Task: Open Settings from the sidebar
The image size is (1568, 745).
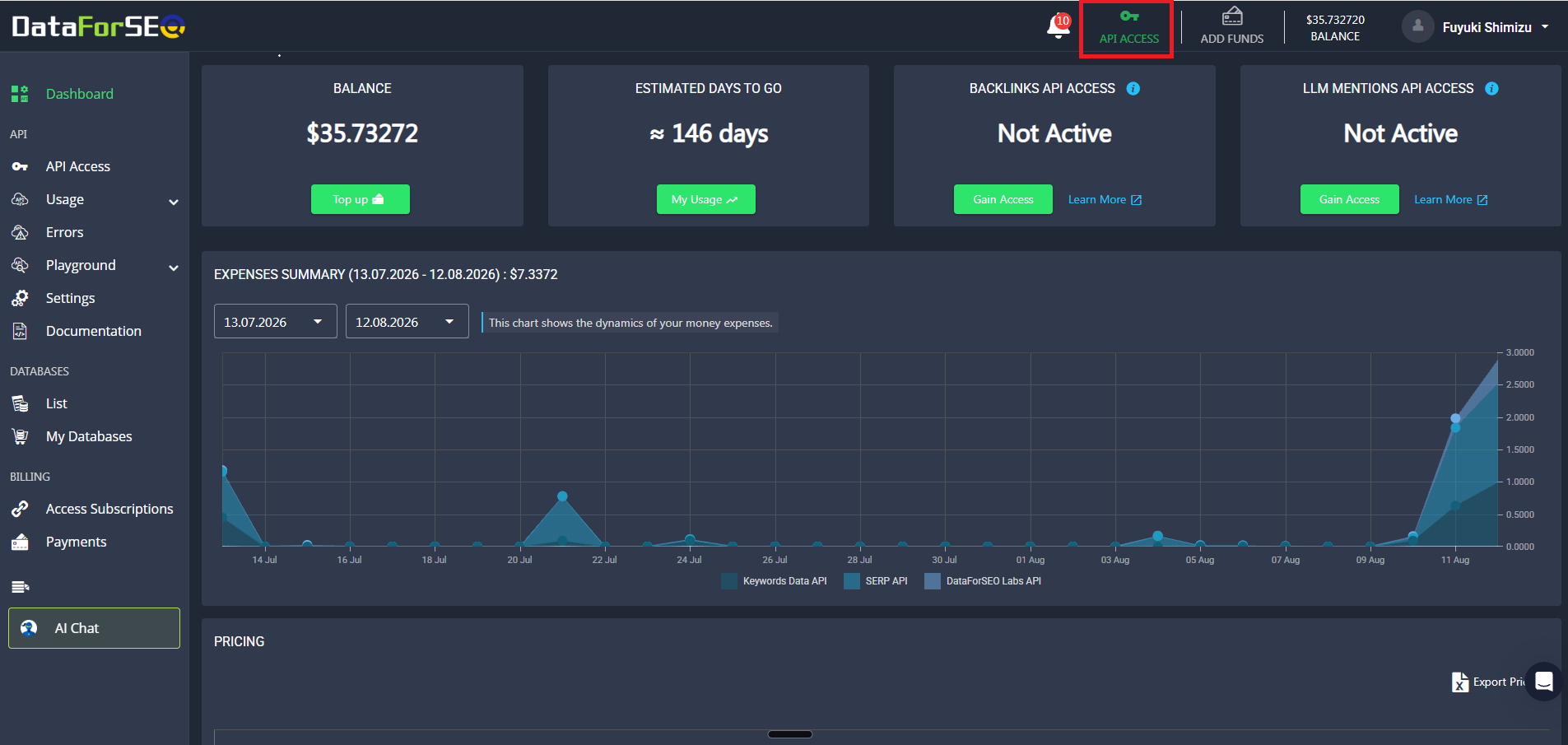Action: (x=70, y=298)
